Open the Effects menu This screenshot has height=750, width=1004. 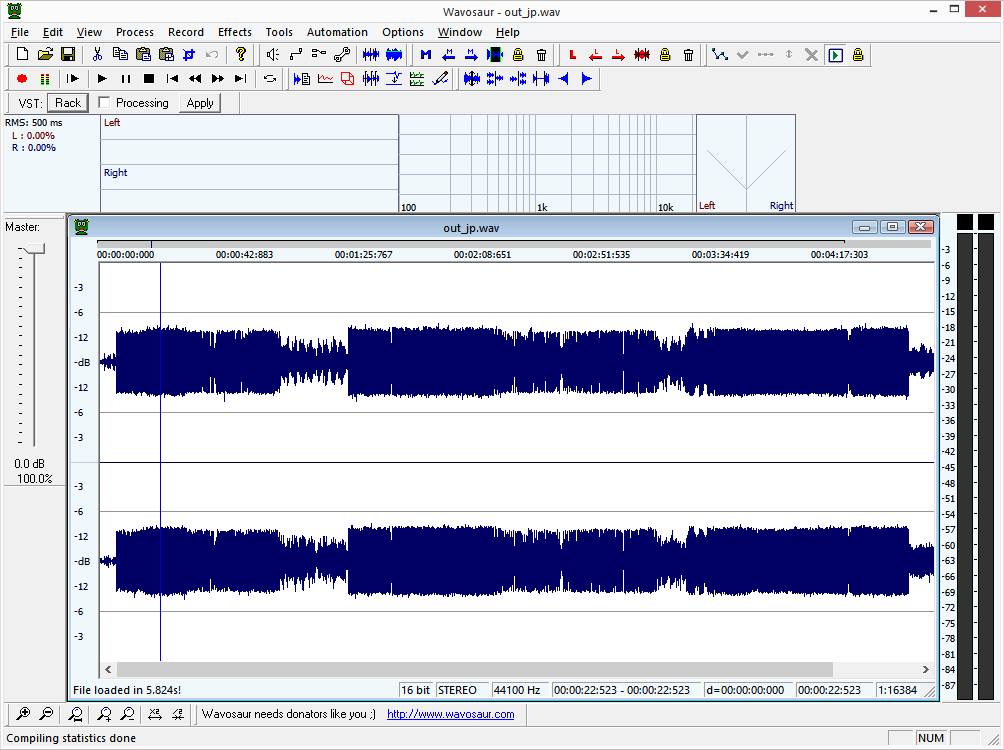pos(234,32)
